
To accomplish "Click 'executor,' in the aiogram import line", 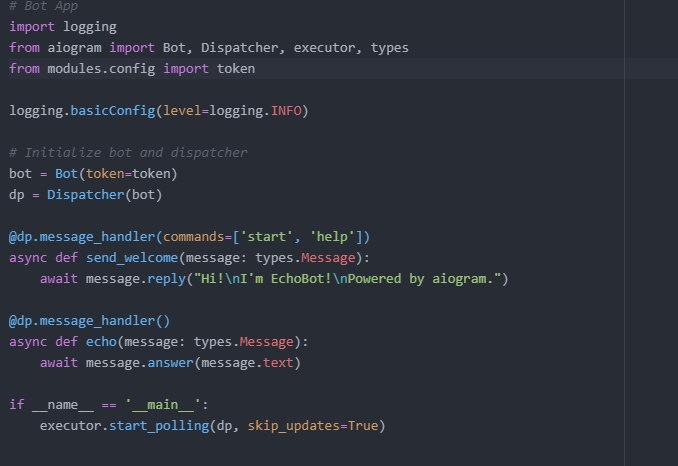I will click(x=327, y=48).
